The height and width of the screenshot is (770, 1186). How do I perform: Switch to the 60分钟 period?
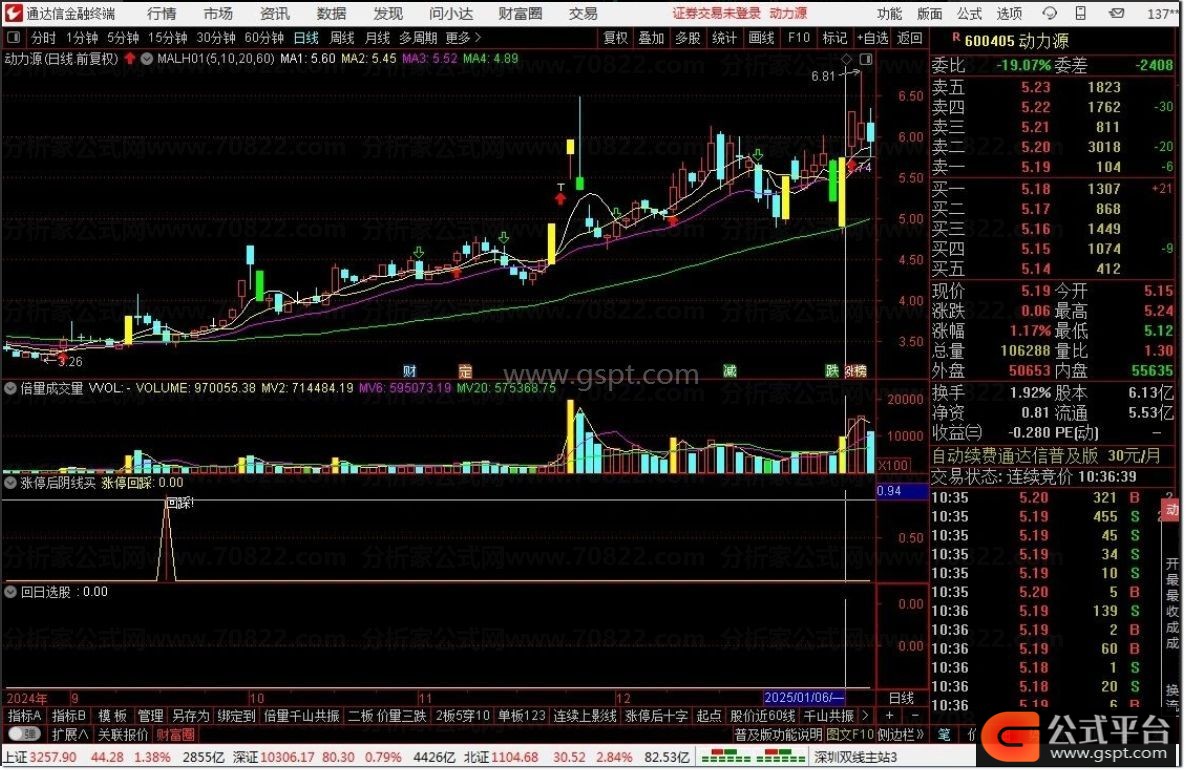264,38
